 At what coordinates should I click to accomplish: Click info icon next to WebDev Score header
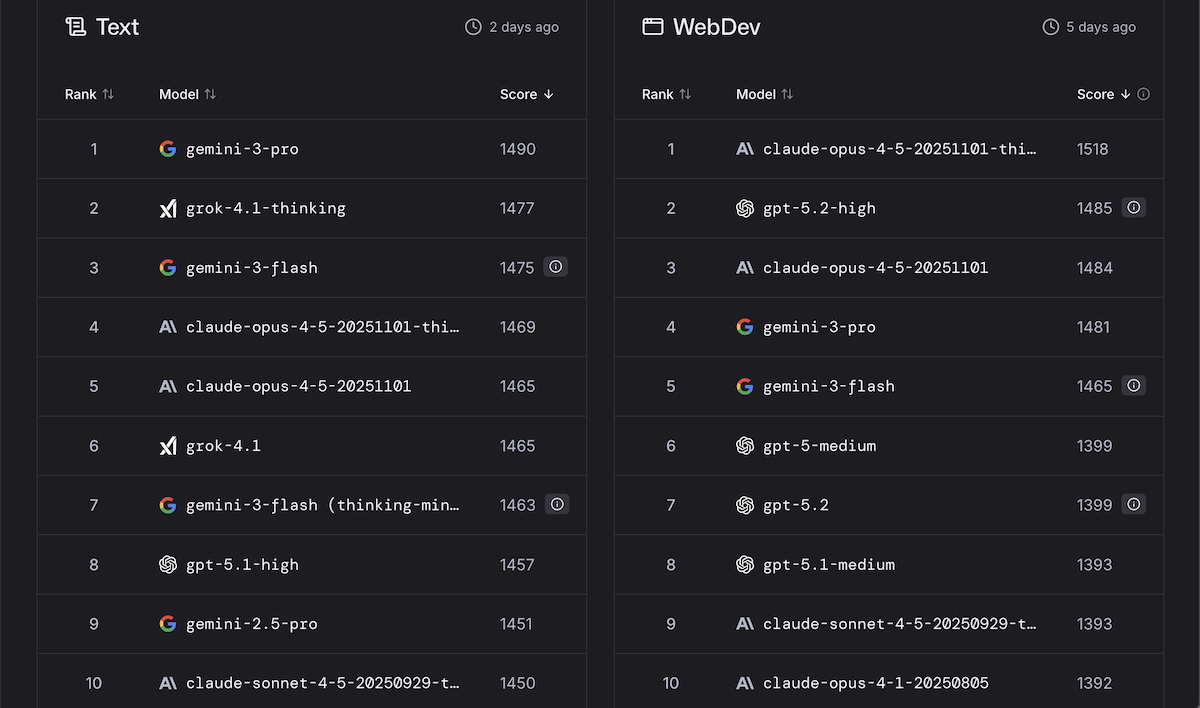click(x=1144, y=94)
